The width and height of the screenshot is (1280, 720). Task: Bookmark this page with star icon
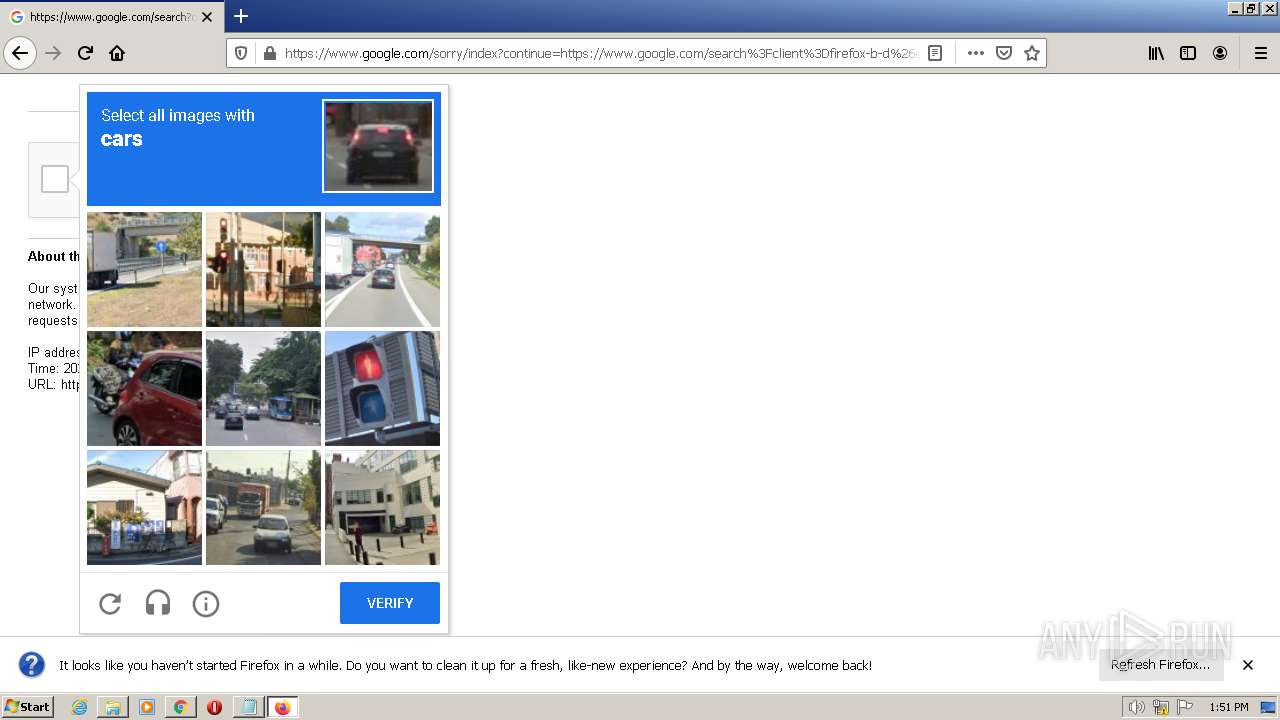tap(1032, 53)
